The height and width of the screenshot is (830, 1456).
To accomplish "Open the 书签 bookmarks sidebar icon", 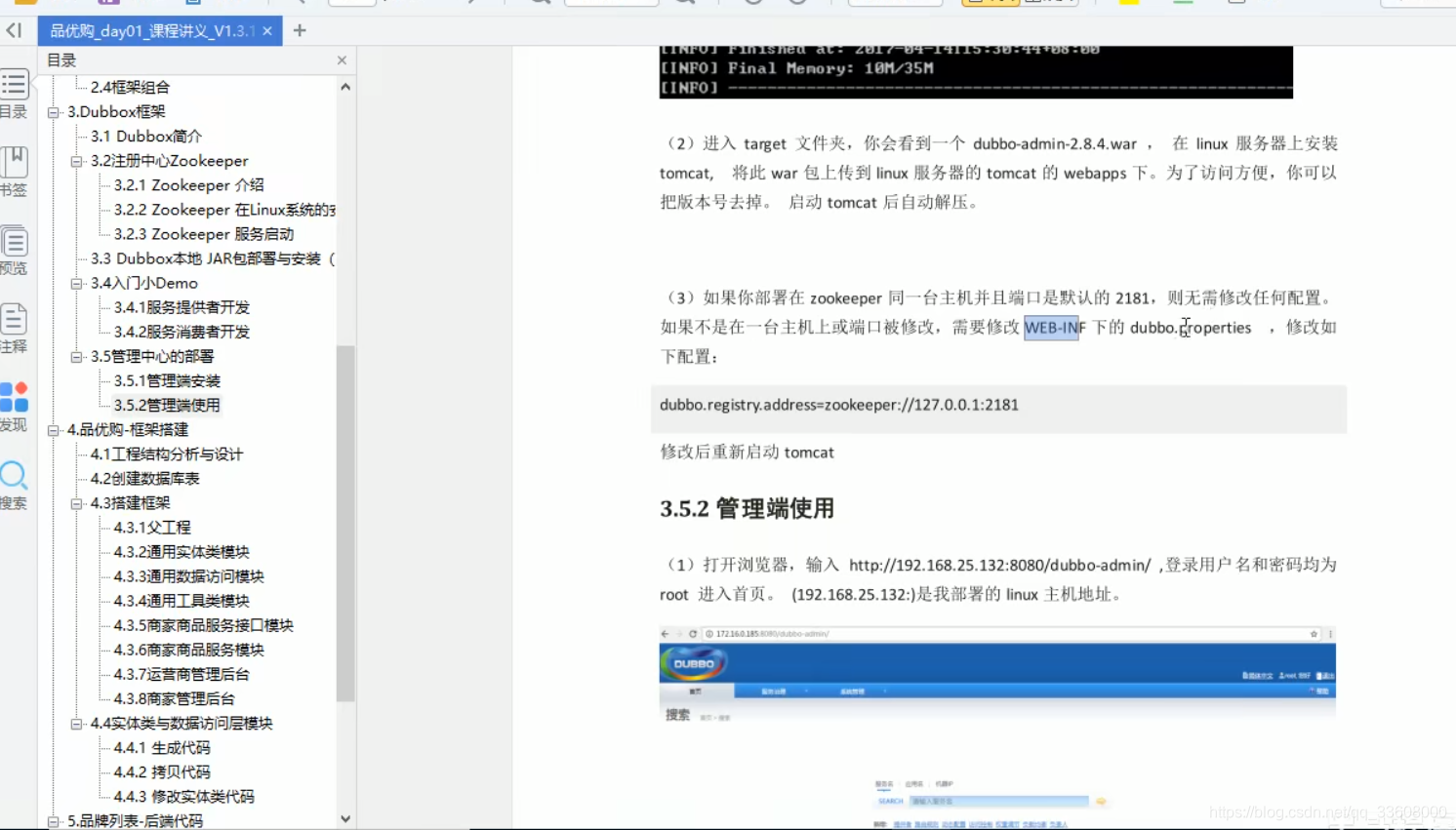I will coord(14,172).
